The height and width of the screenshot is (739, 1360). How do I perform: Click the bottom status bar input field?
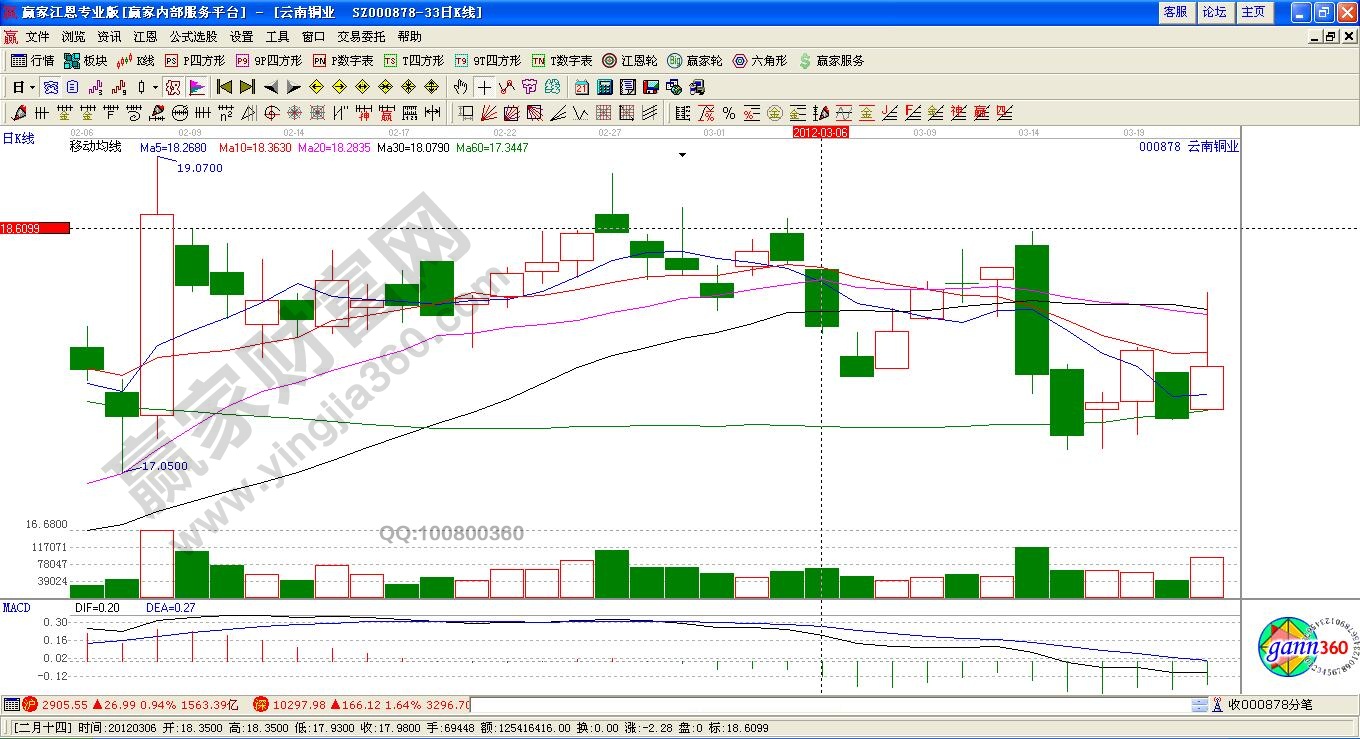tap(830, 705)
